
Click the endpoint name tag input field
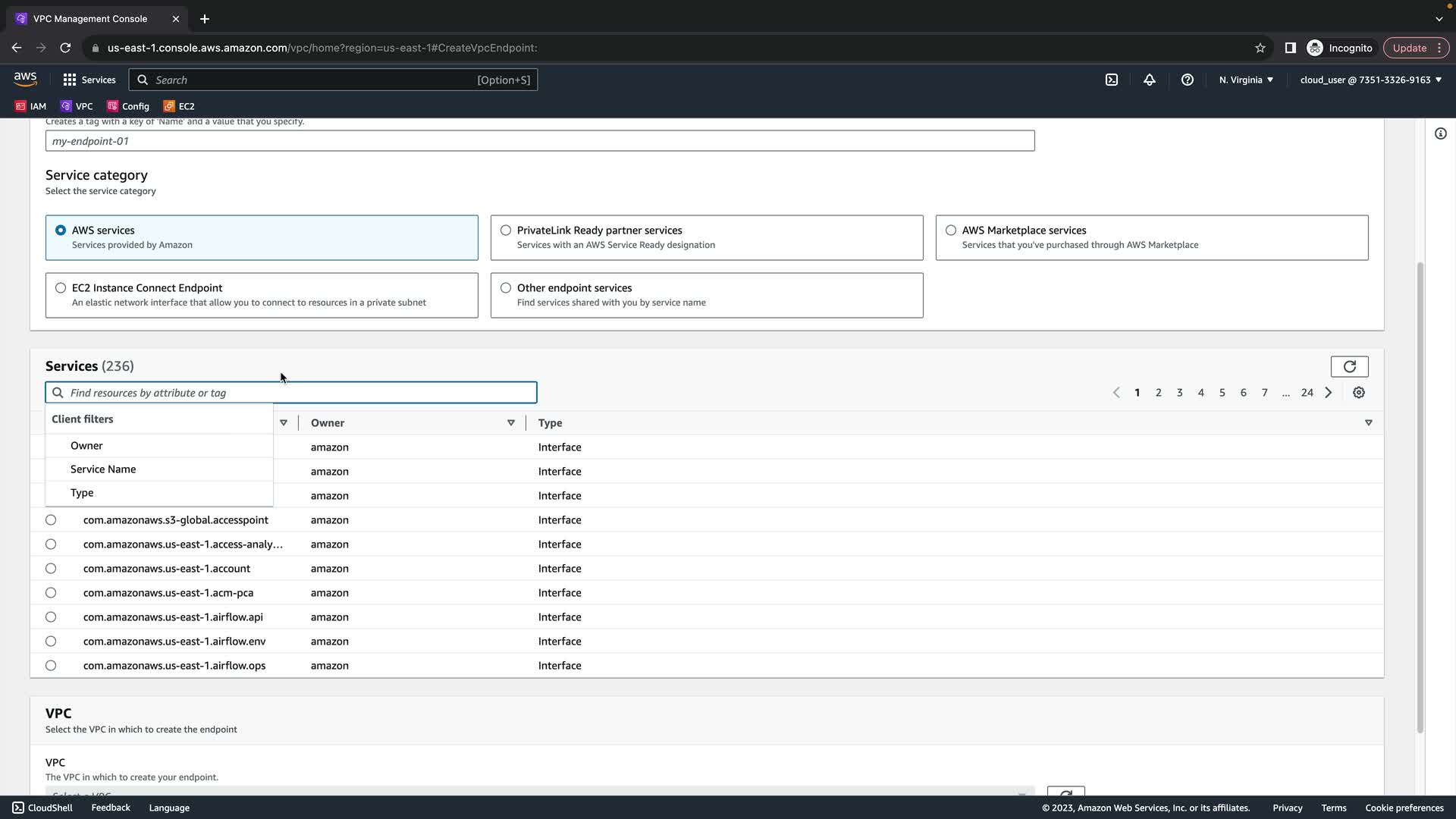click(x=539, y=141)
